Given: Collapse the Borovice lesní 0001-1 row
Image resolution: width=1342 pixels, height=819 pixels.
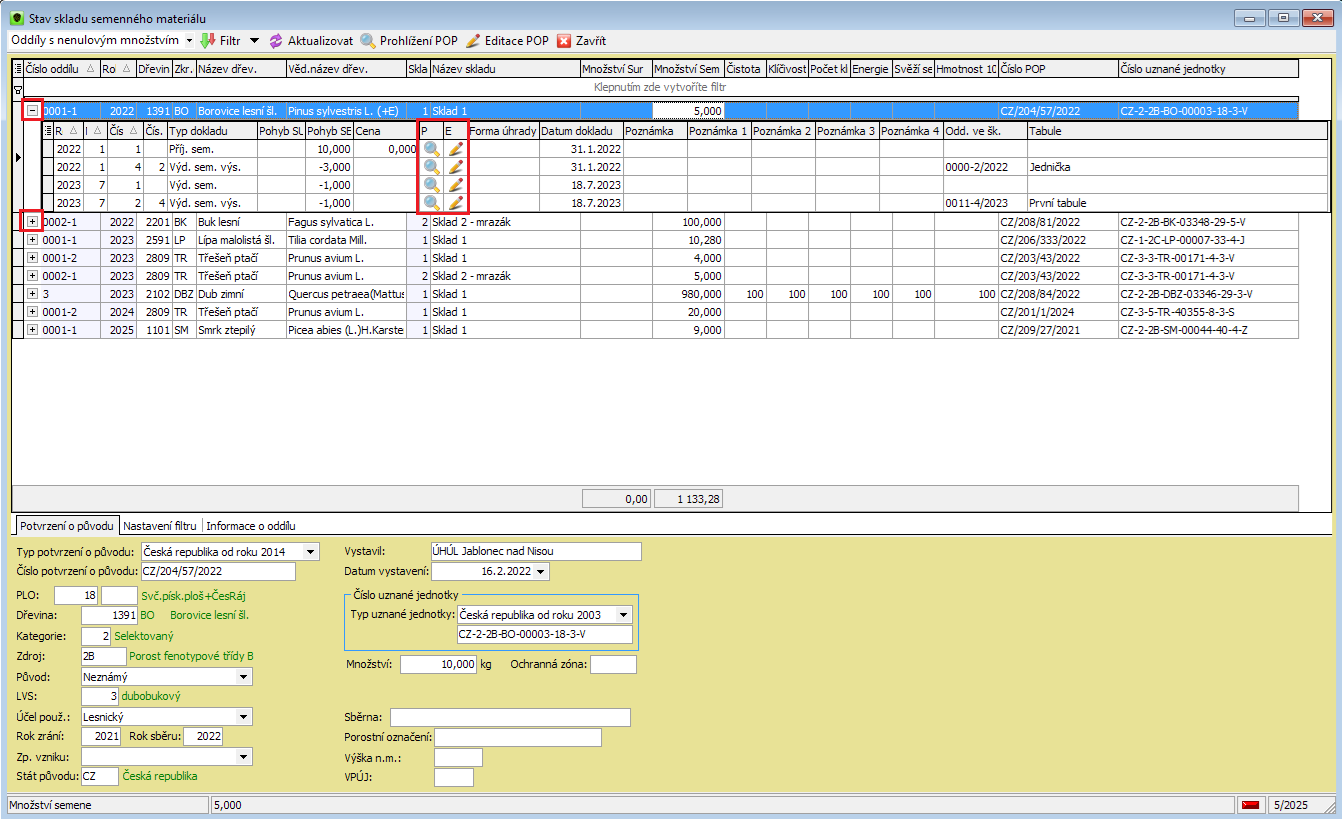Looking at the screenshot, I should pyautogui.click(x=33, y=112).
